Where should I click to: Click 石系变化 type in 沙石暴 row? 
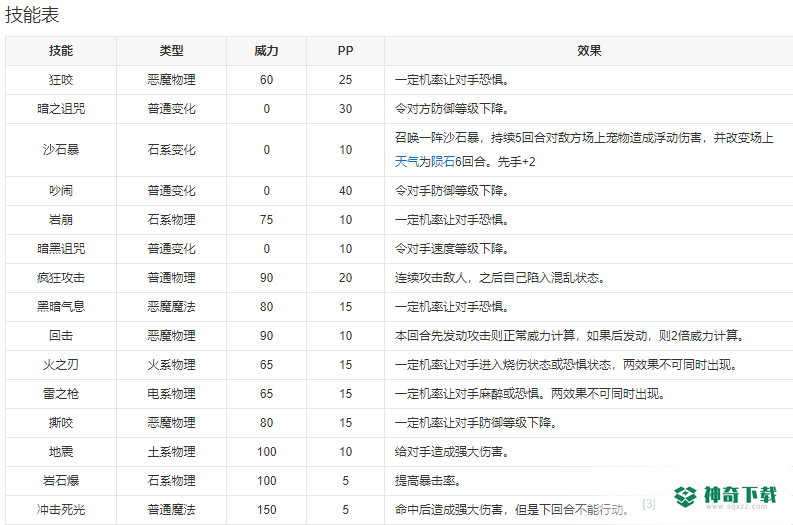click(171, 150)
